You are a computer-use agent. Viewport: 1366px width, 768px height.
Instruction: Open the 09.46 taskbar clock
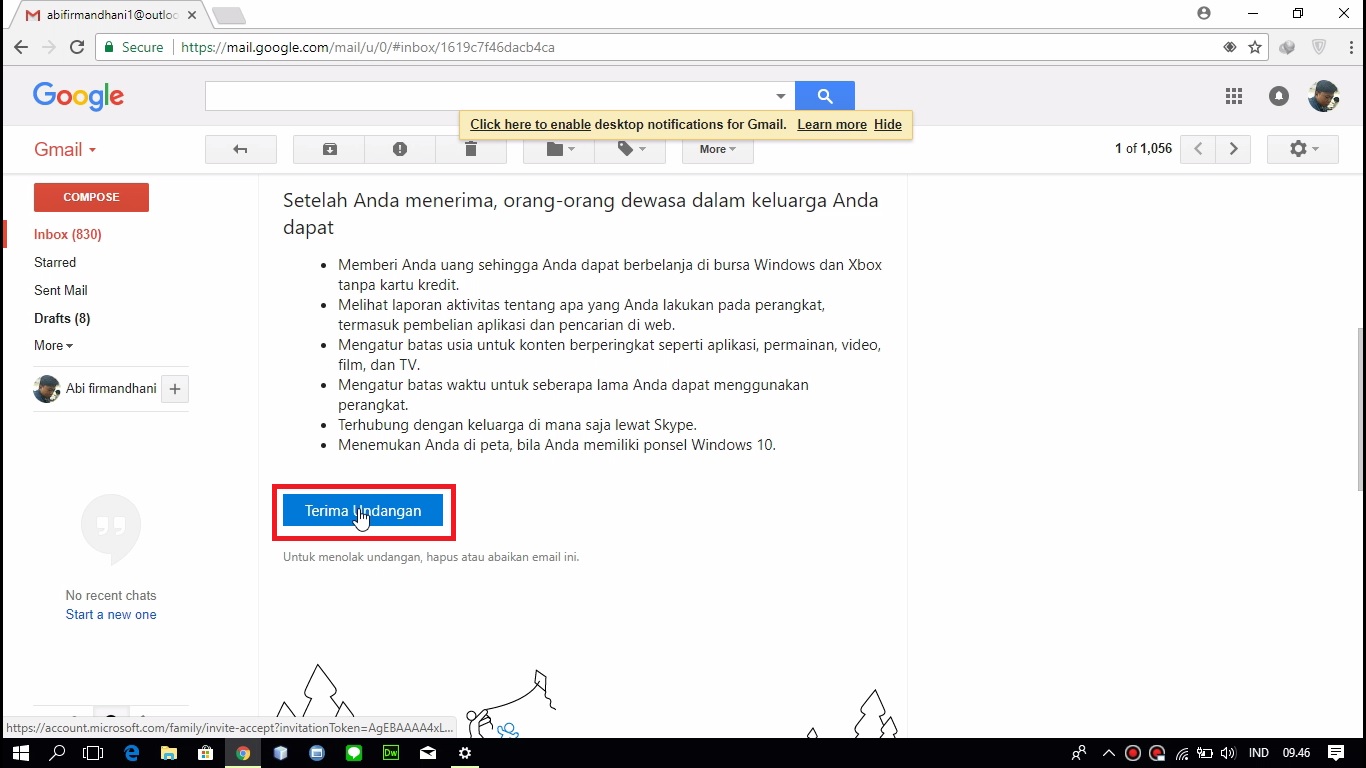(1296, 753)
